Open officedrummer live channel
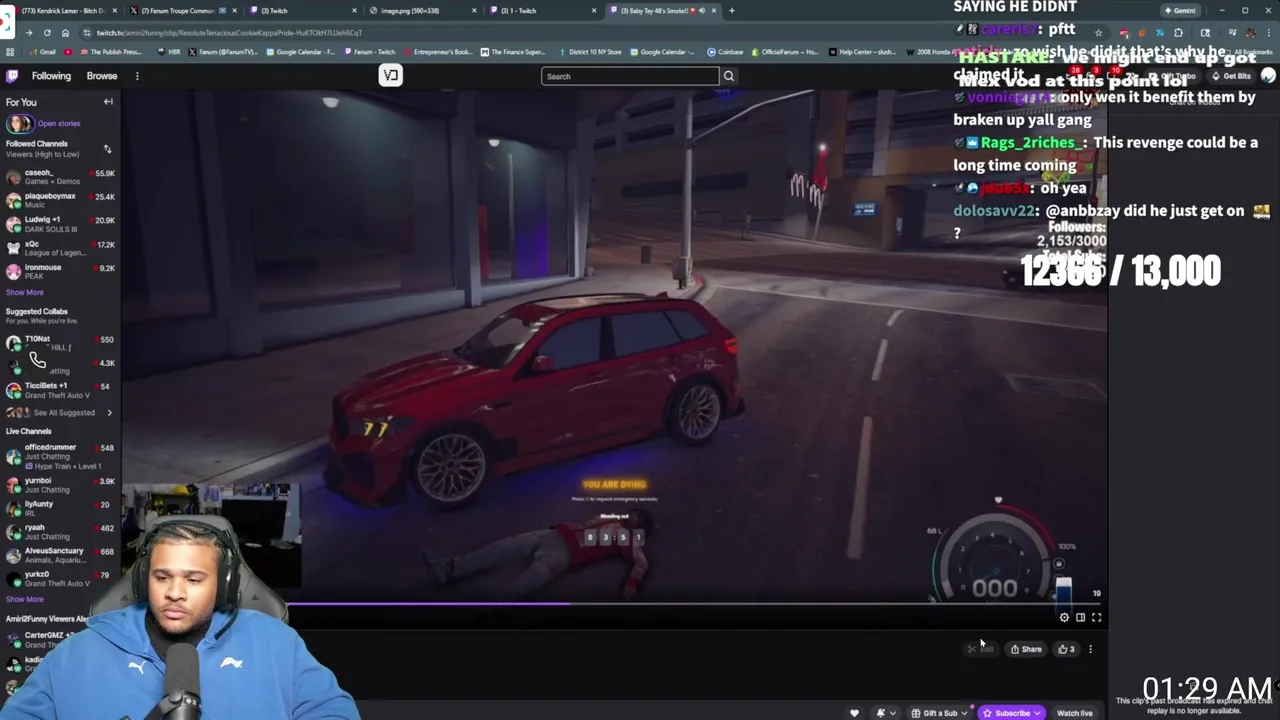1280x720 pixels. (60, 456)
